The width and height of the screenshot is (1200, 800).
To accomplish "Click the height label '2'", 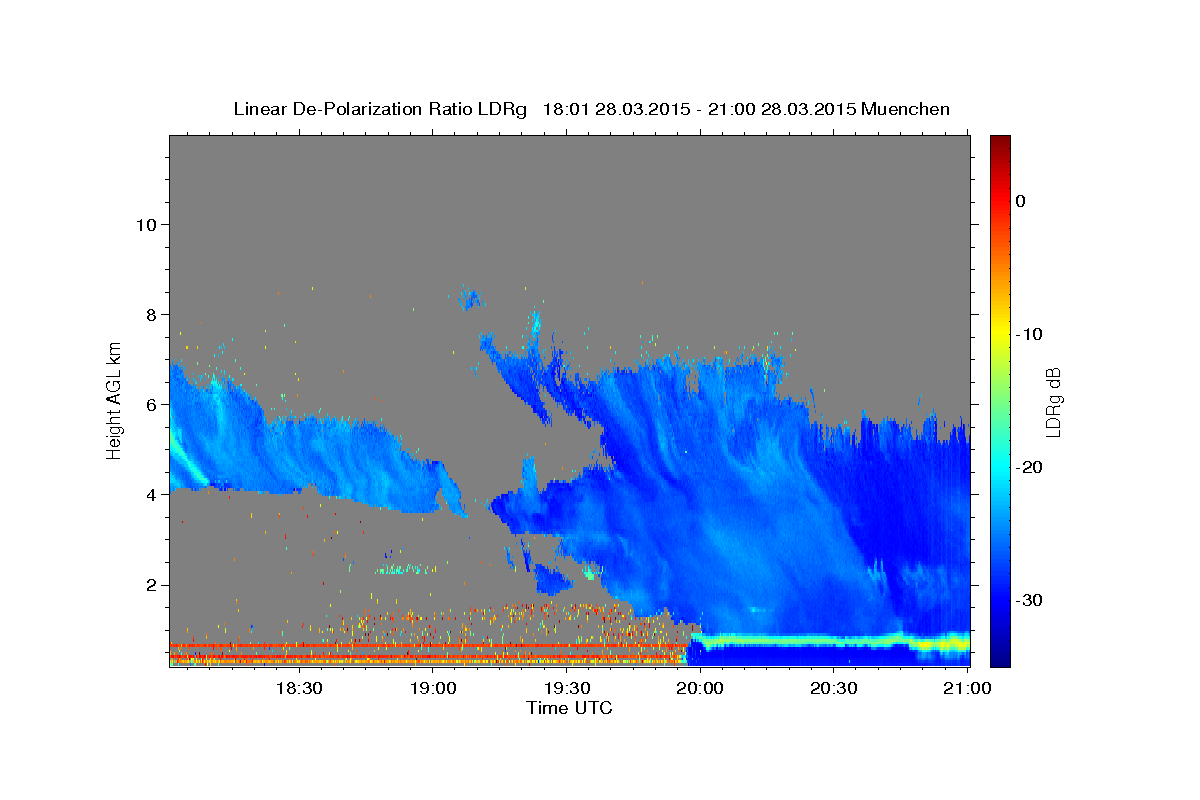I will pyautogui.click(x=152, y=584).
